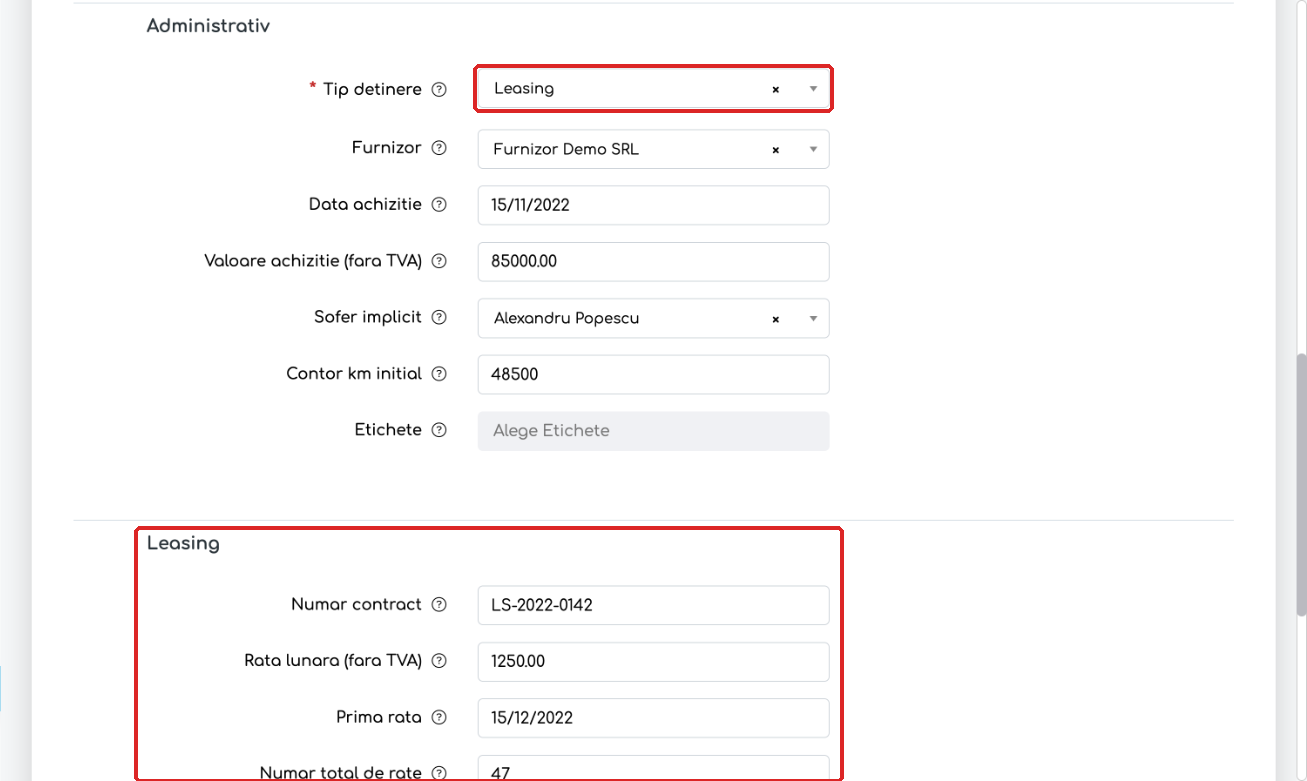Click help icon next to Contor km initial
The image size is (1307, 781).
pyautogui.click(x=439, y=374)
